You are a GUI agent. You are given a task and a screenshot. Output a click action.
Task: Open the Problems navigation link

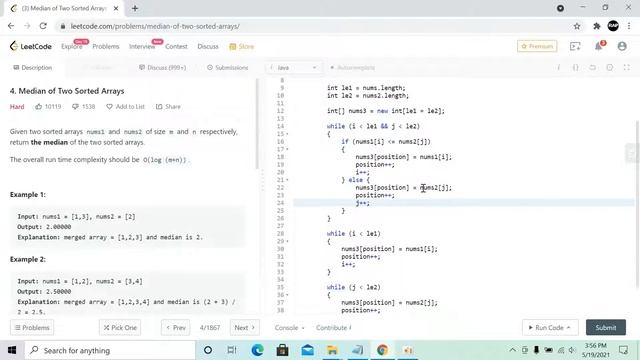pyautogui.click(x=106, y=47)
